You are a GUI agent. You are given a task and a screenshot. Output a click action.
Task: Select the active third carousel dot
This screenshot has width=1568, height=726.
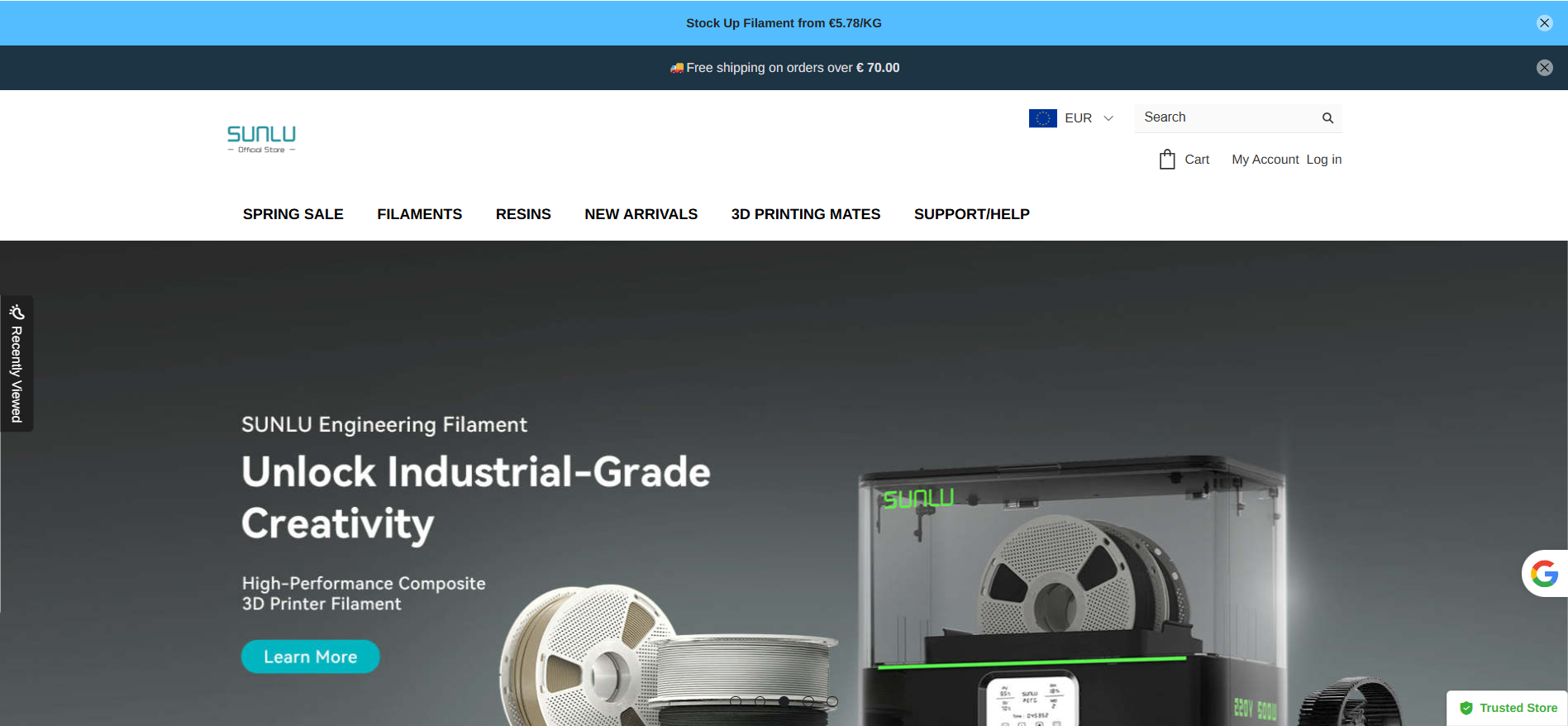[x=784, y=701]
